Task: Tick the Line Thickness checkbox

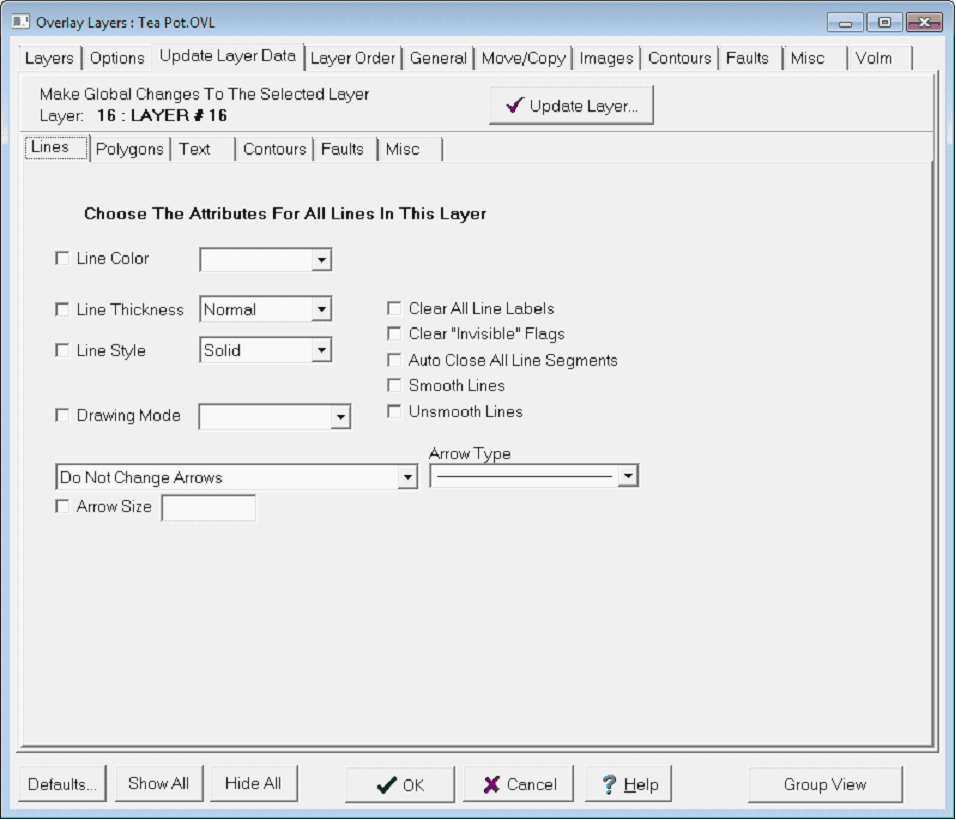Action: tap(63, 310)
